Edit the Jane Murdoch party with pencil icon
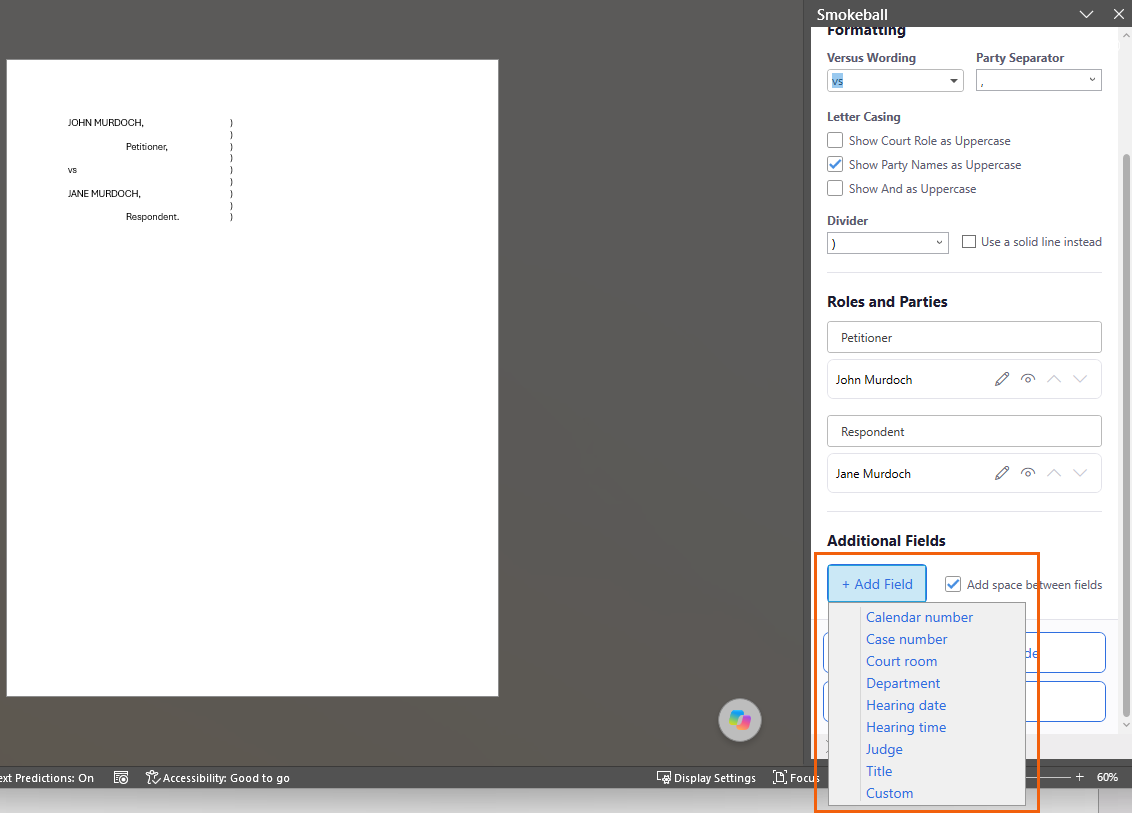This screenshot has height=813, width=1132. pos(1001,473)
